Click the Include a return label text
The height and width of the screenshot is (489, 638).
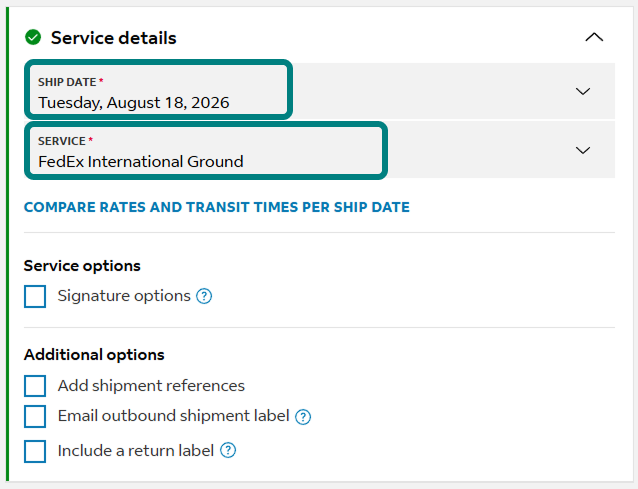click(x=136, y=451)
